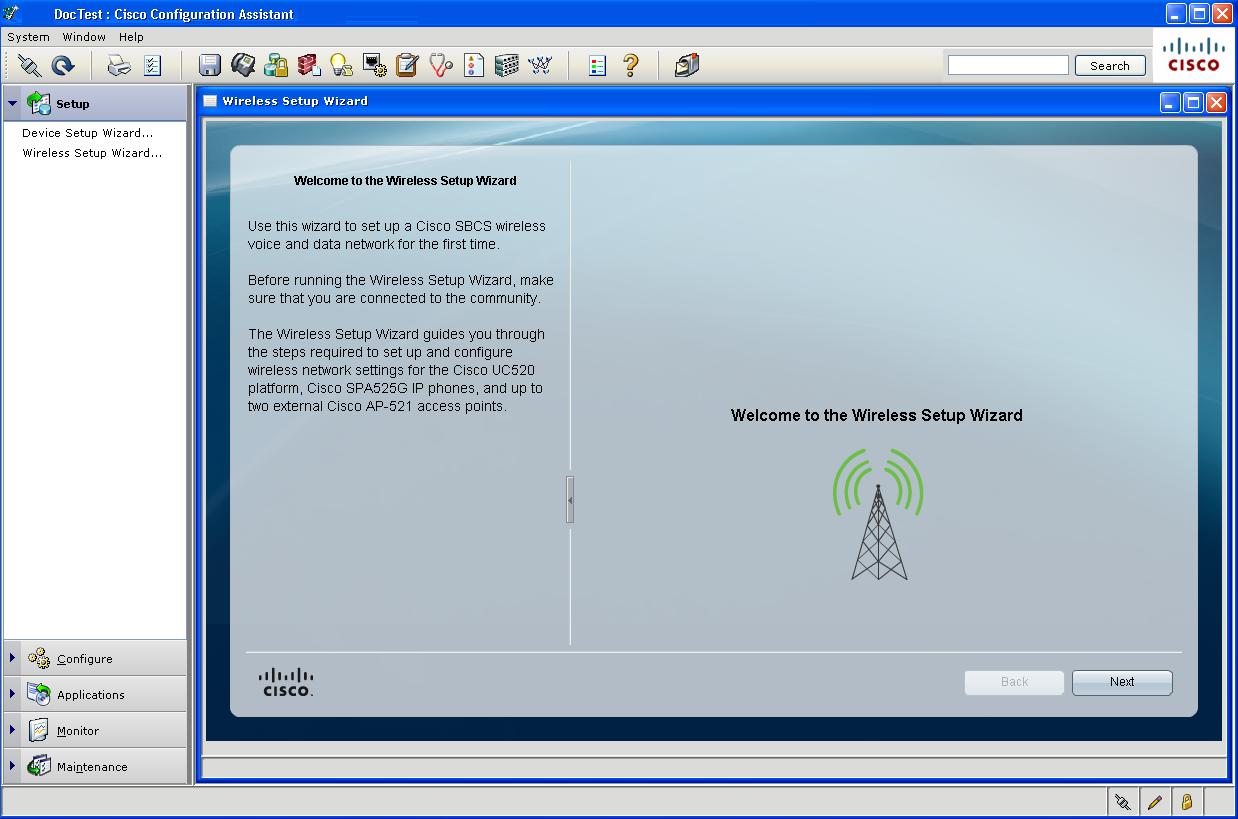Click the clipboard with pencil toolbar icon

click(407, 66)
